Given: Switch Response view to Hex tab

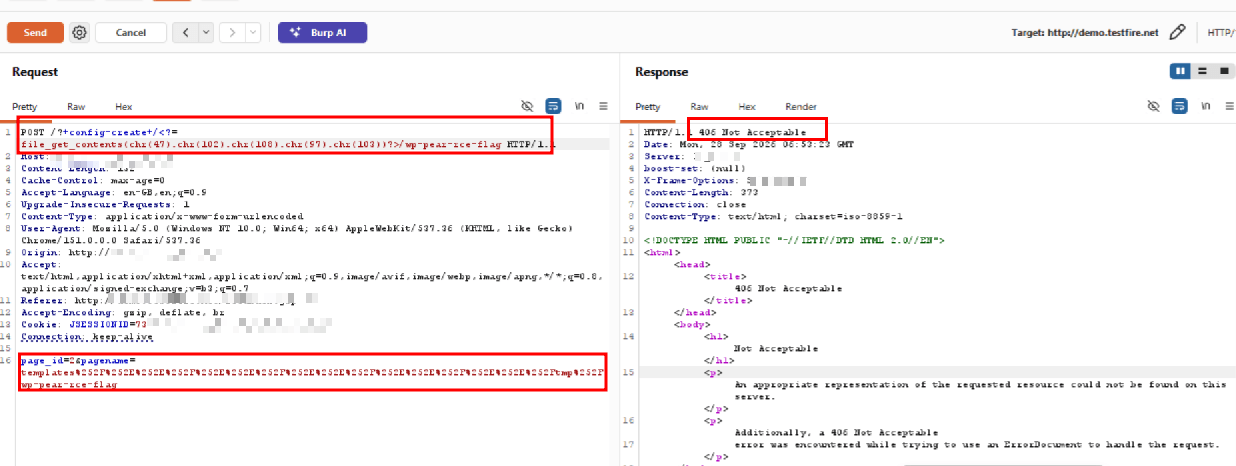Looking at the screenshot, I should (x=747, y=106).
